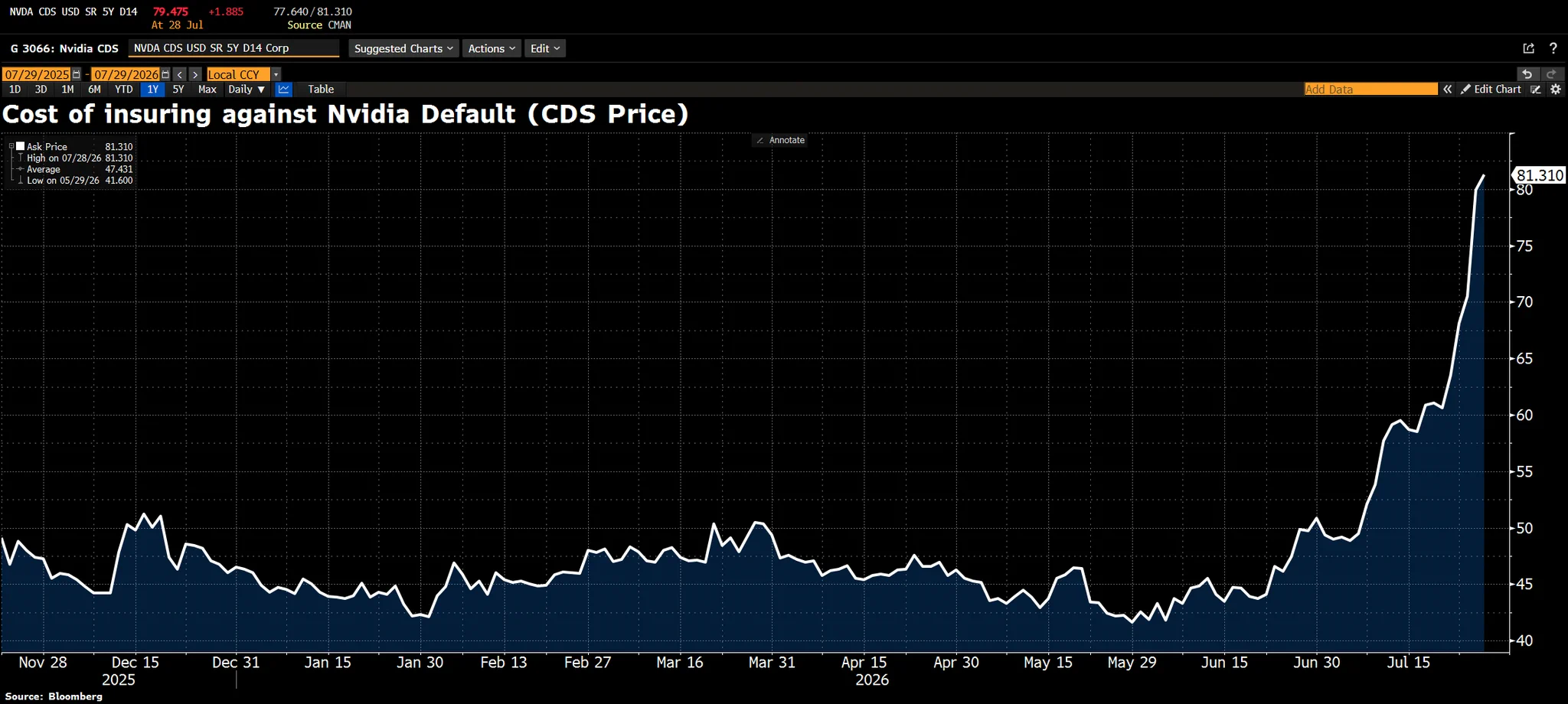This screenshot has height=704, width=1568.
Task: Switch to the Table view
Action: pos(321,90)
